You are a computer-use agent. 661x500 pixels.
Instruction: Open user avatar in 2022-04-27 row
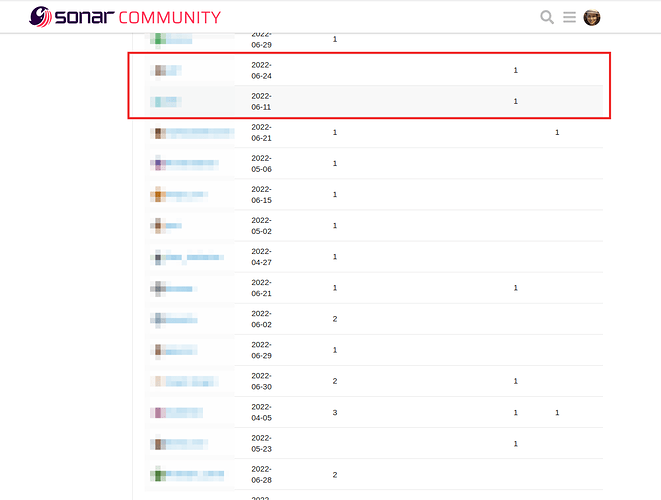[158, 257]
